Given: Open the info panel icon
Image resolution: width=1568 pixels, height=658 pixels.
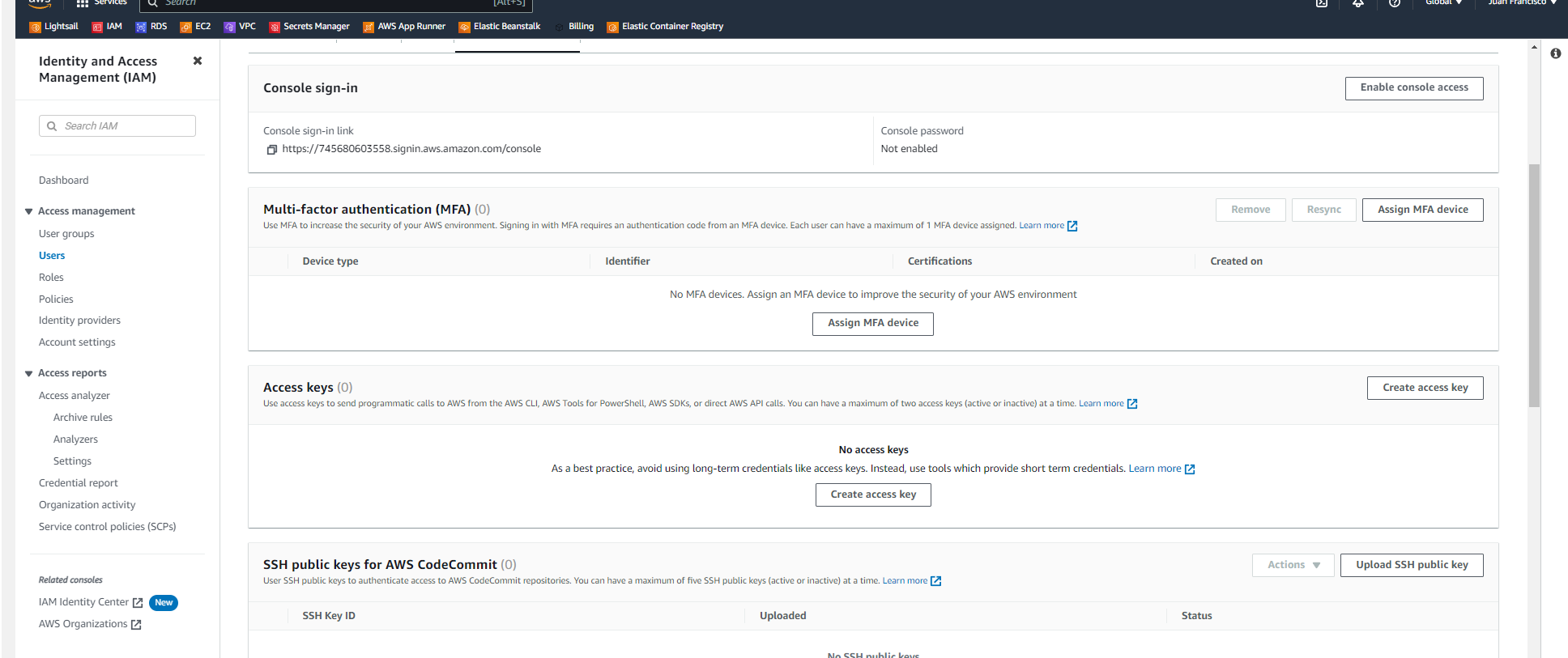Looking at the screenshot, I should point(1556,53).
